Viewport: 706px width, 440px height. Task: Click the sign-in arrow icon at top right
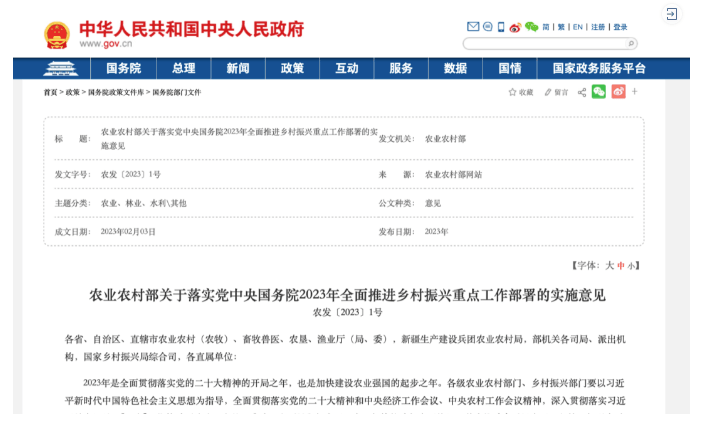(671, 14)
